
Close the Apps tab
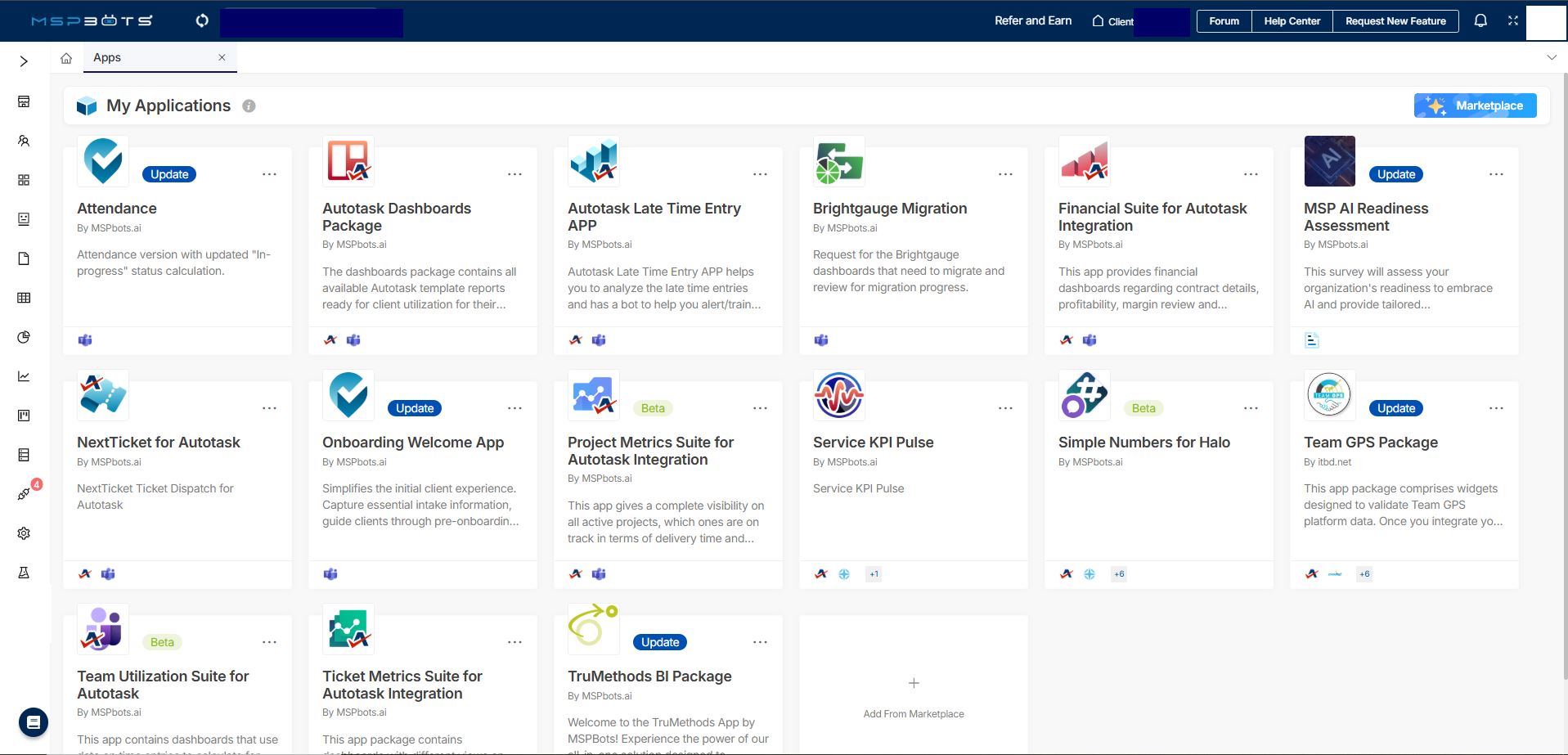(x=222, y=58)
